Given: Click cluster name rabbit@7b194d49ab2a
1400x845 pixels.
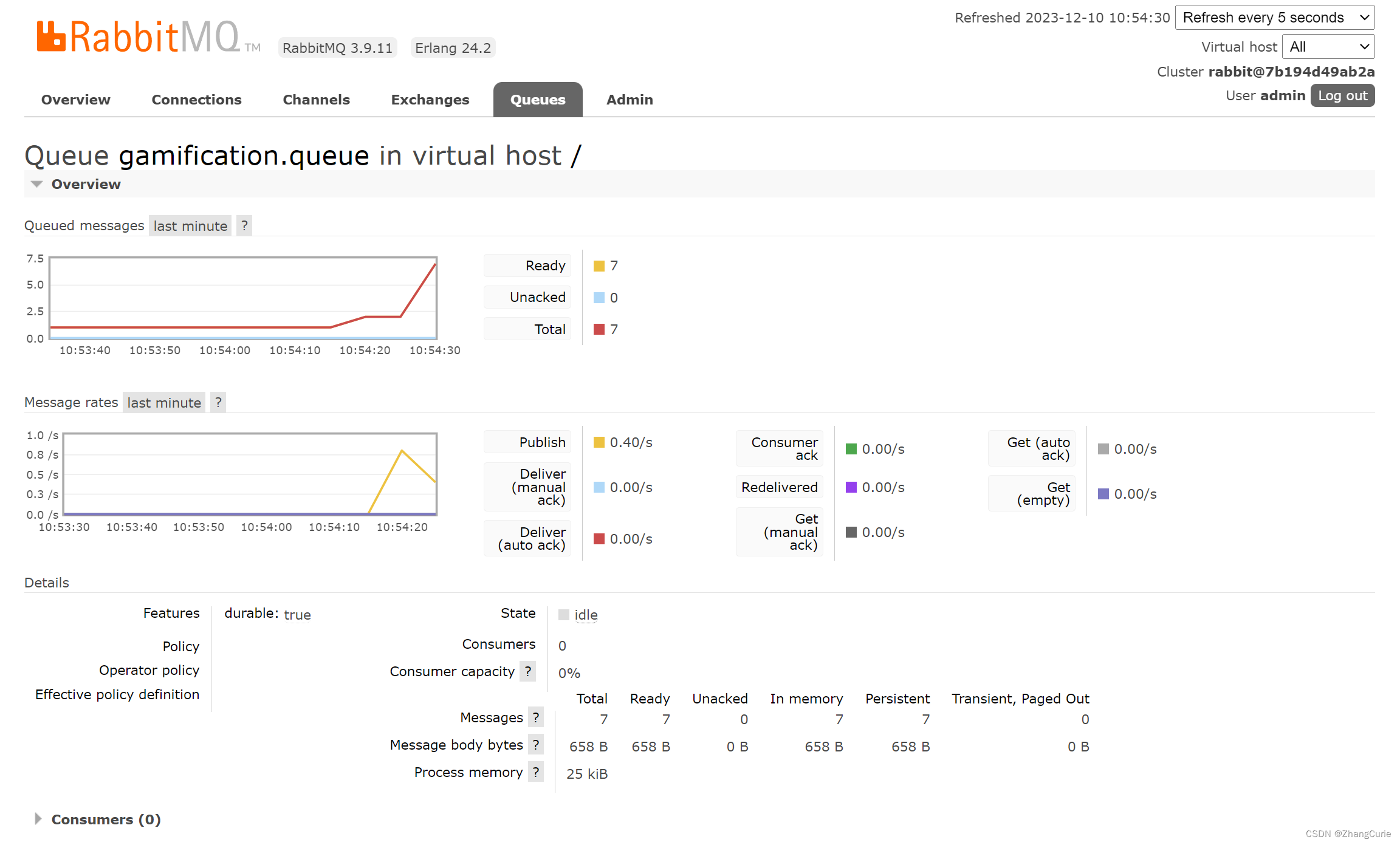Looking at the screenshot, I should pos(1291,72).
